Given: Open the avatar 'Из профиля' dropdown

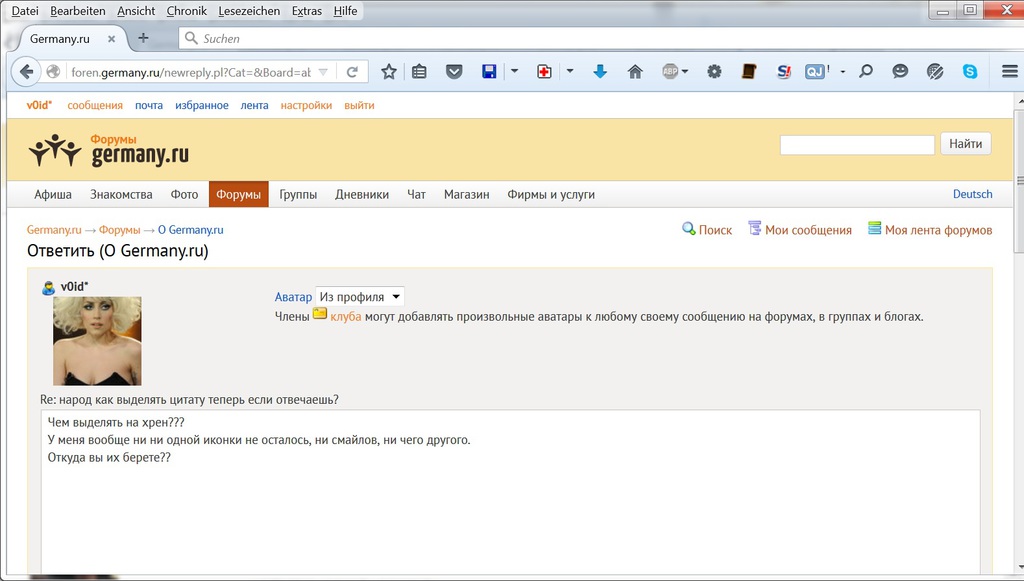Looking at the screenshot, I should tap(360, 297).
